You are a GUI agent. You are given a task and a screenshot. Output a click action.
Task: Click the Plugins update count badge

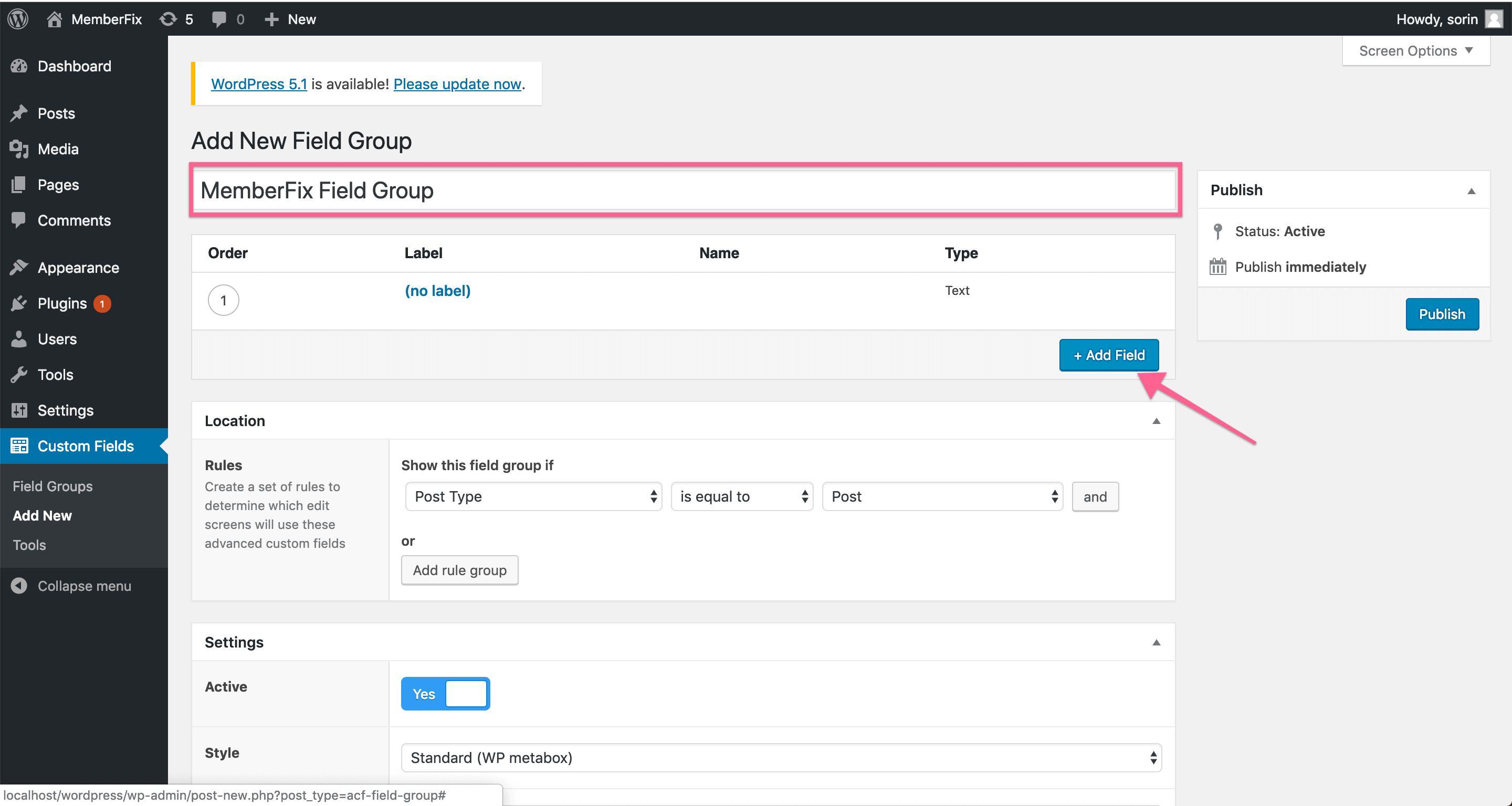point(102,304)
